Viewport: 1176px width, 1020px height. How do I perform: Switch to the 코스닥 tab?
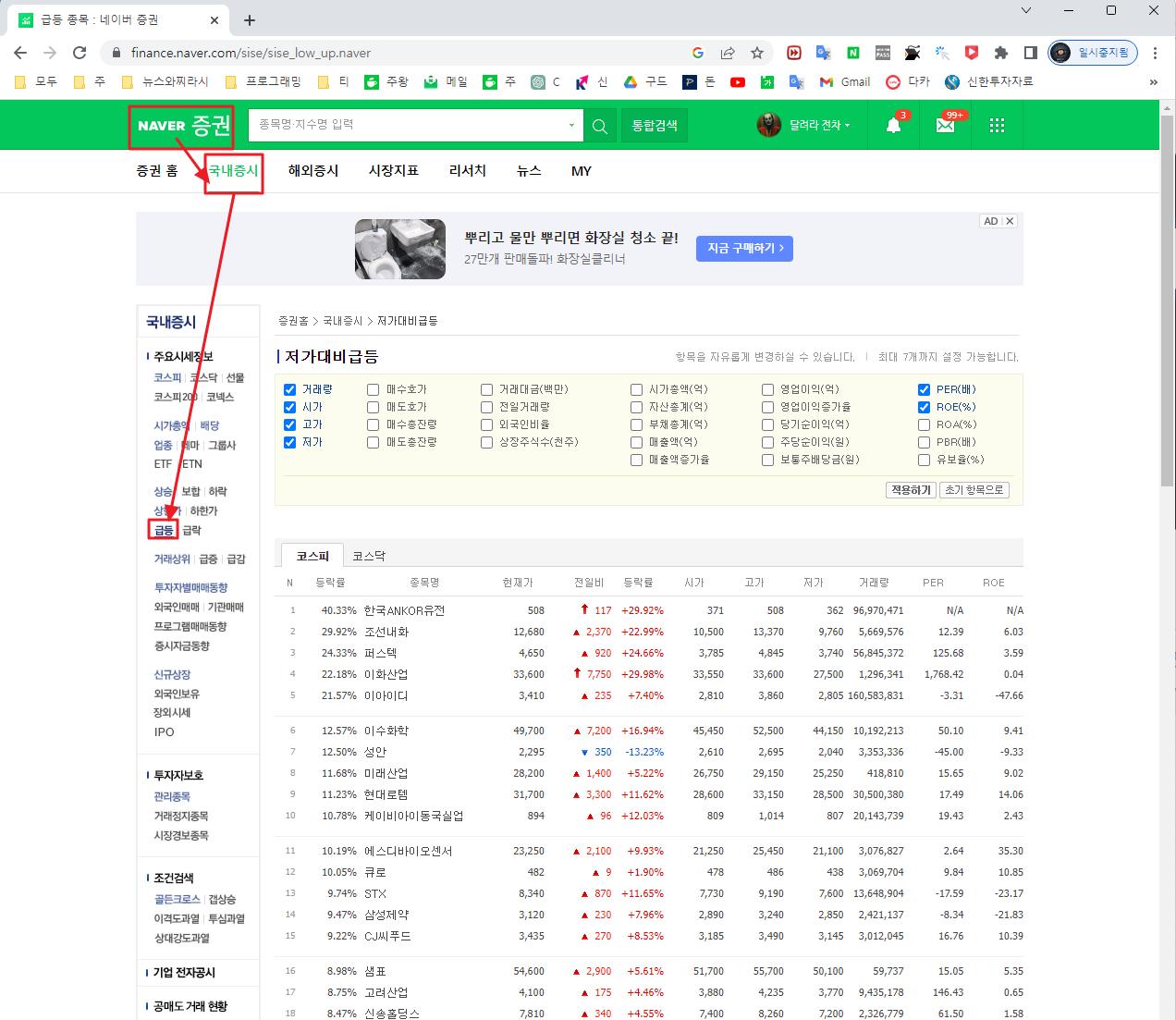click(369, 556)
